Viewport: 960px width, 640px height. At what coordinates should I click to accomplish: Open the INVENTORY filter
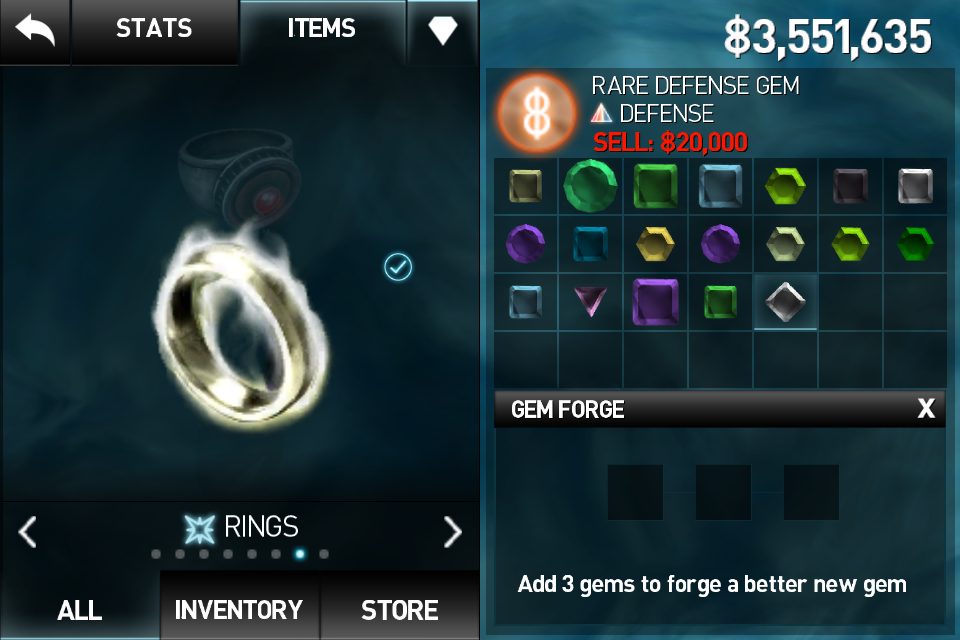pos(239,609)
